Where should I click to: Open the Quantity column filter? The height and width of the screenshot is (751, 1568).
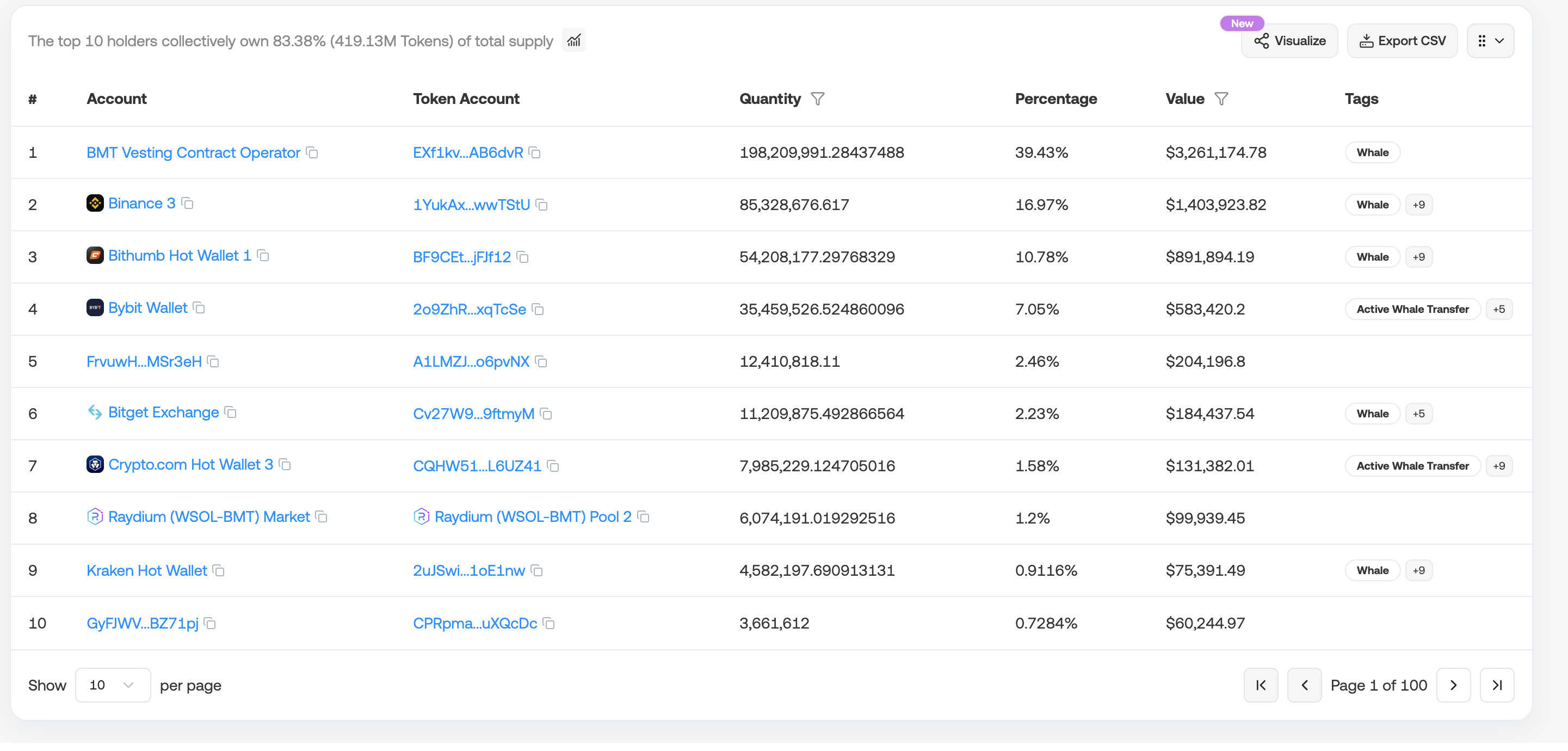818,99
